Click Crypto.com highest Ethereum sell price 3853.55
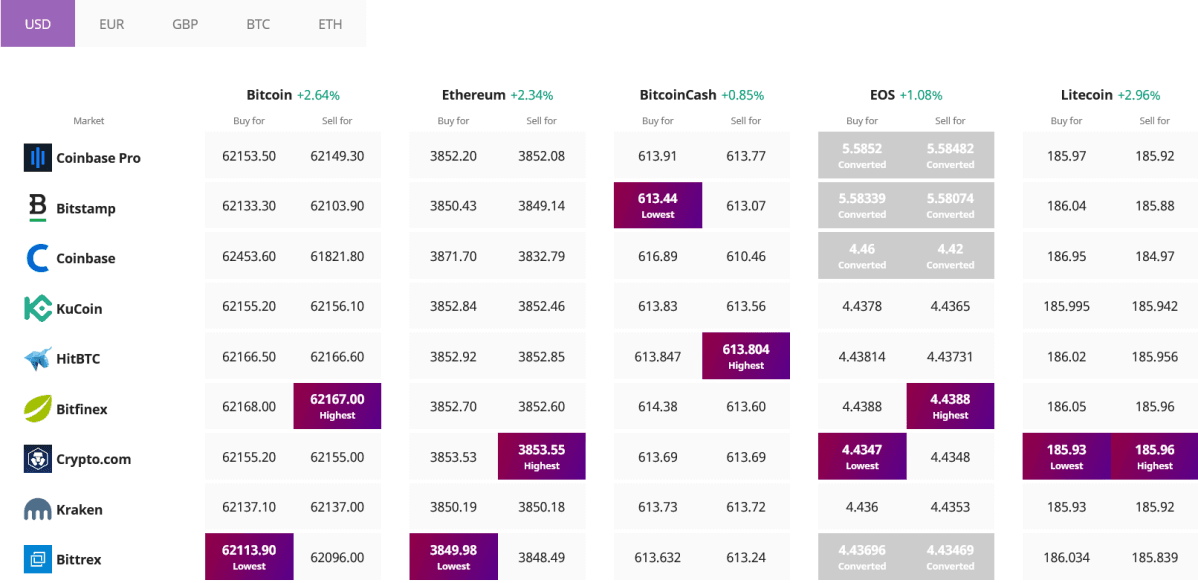 (x=542, y=456)
